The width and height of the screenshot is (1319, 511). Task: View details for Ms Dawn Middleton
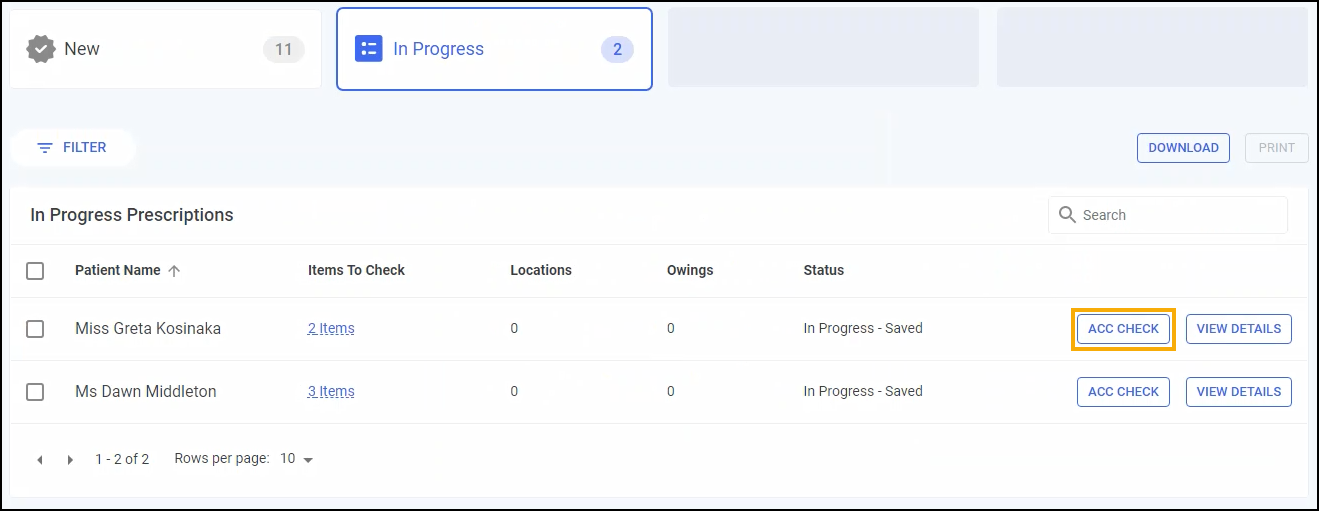(x=1238, y=392)
